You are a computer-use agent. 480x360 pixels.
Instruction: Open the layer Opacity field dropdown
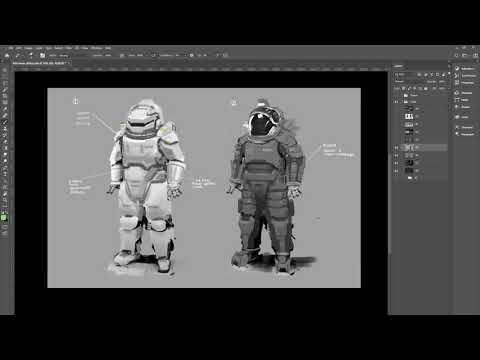click(x=441, y=82)
